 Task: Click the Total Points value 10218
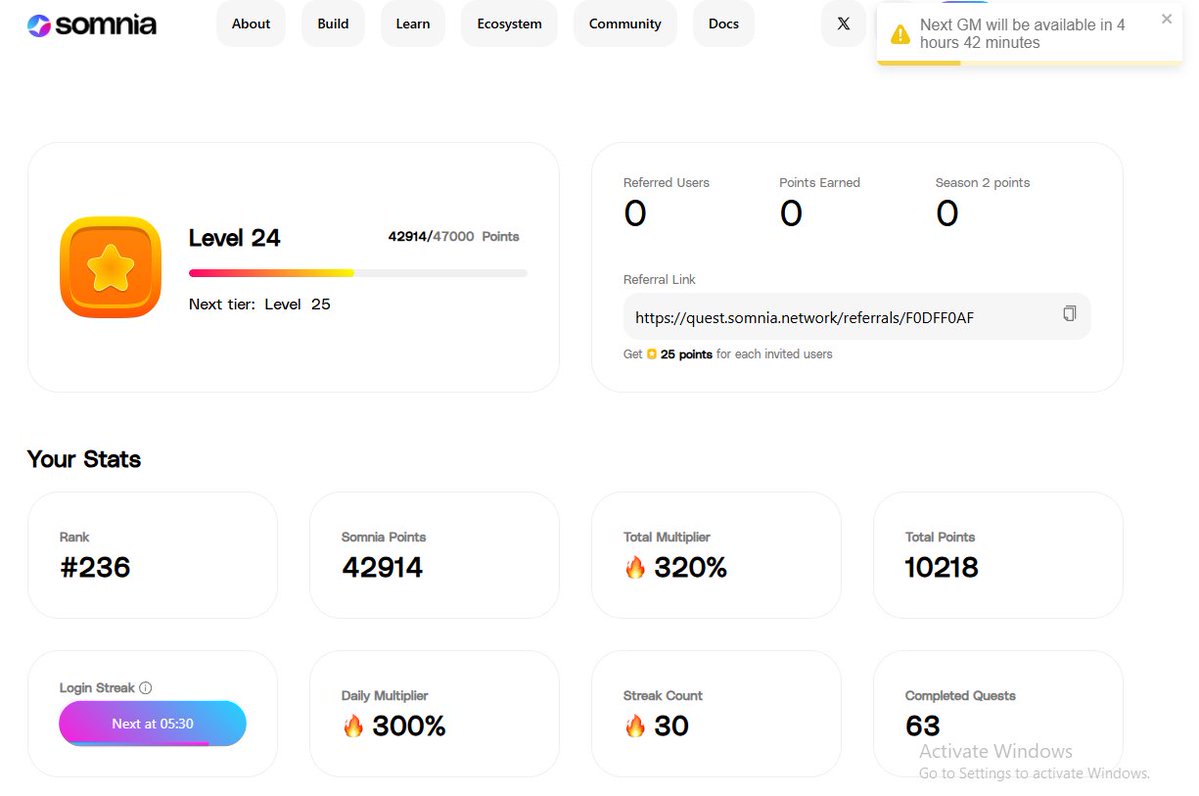coord(941,567)
